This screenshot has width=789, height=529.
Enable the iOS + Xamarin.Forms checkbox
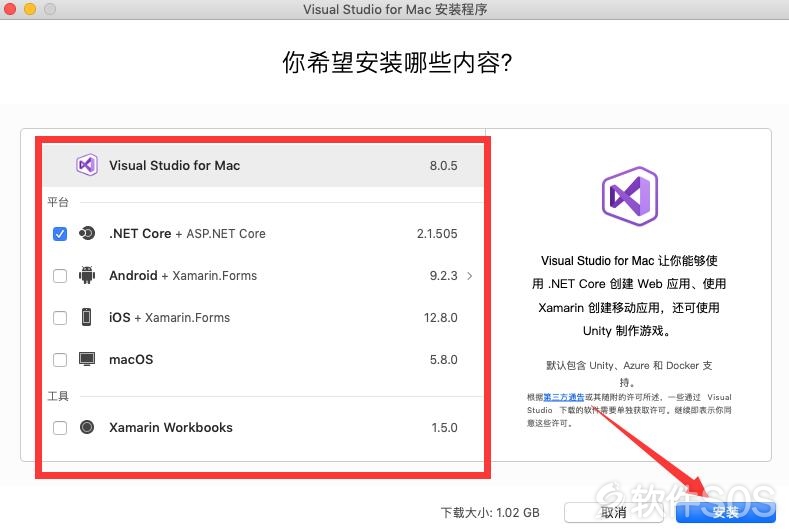(60, 318)
